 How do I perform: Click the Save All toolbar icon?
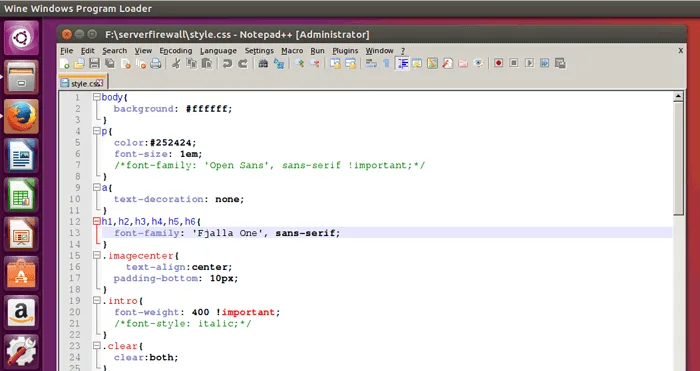pos(110,63)
